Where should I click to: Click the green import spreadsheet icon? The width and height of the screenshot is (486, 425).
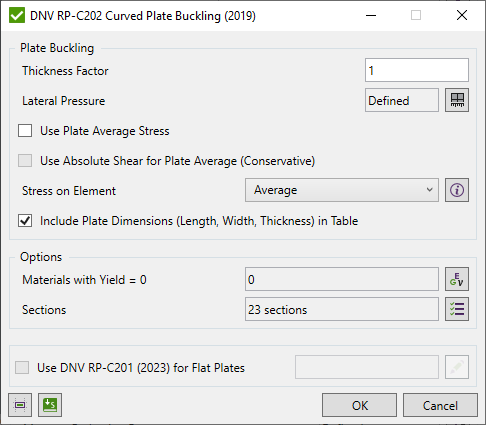tap(50, 405)
